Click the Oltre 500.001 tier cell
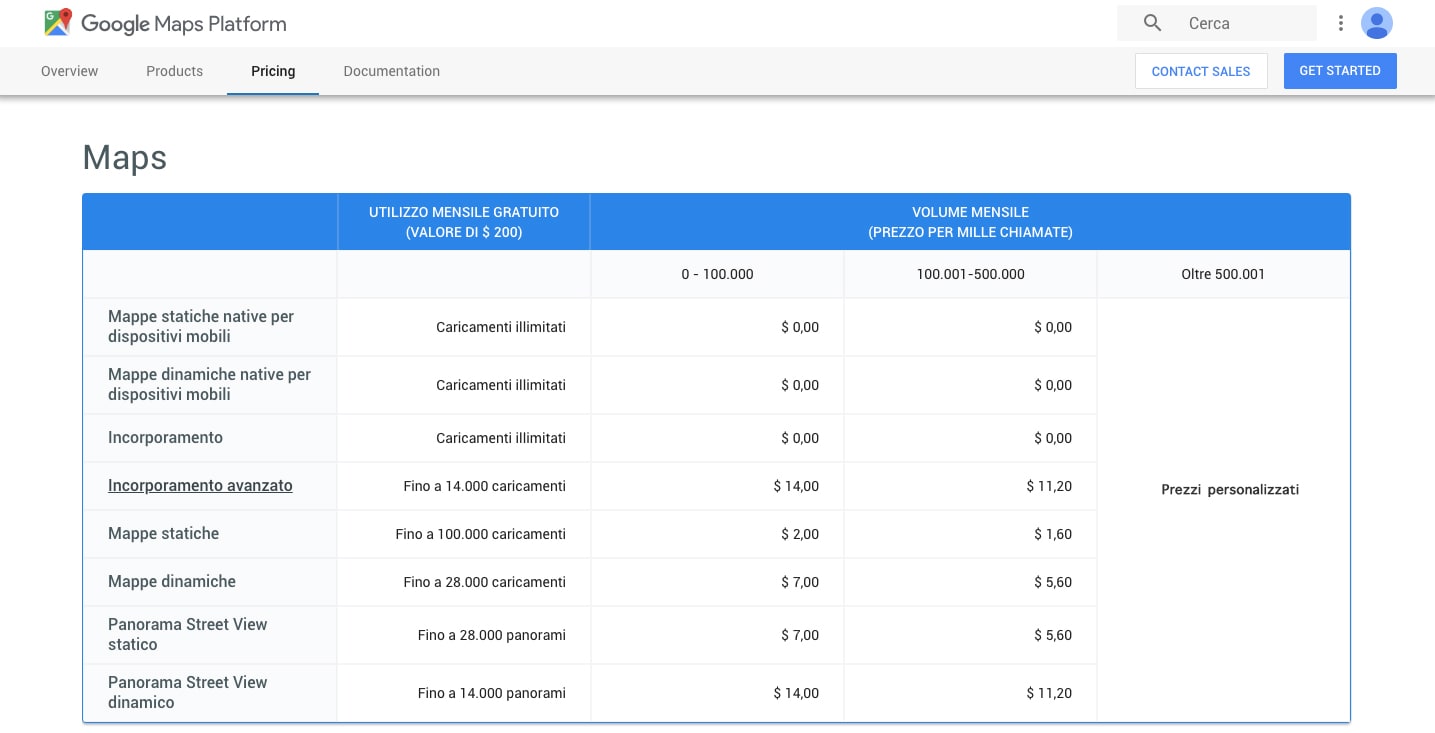1435x733 pixels. coord(1223,274)
